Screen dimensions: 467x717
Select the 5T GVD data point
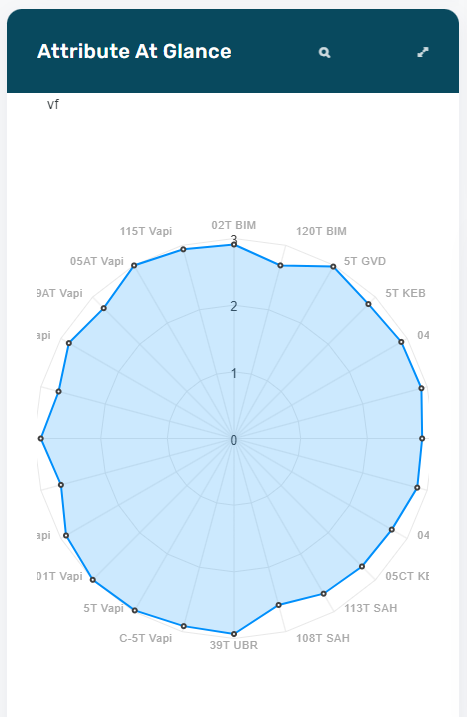[333, 267]
